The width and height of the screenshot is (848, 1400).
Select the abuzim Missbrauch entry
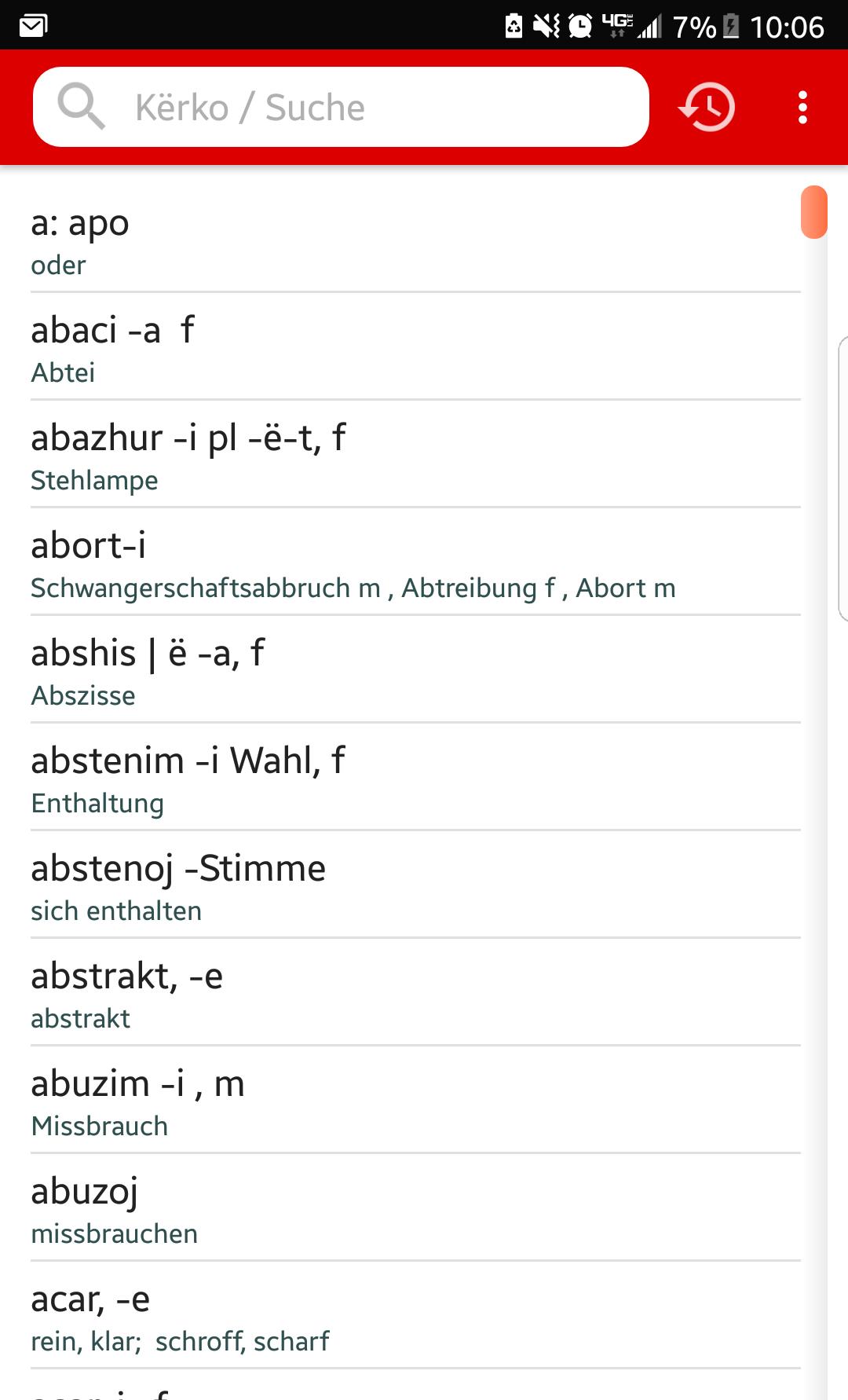click(x=415, y=1100)
